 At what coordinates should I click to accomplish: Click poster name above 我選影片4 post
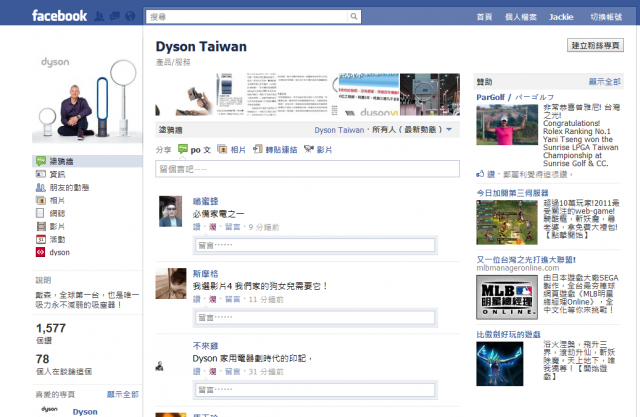[x=206, y=273]
